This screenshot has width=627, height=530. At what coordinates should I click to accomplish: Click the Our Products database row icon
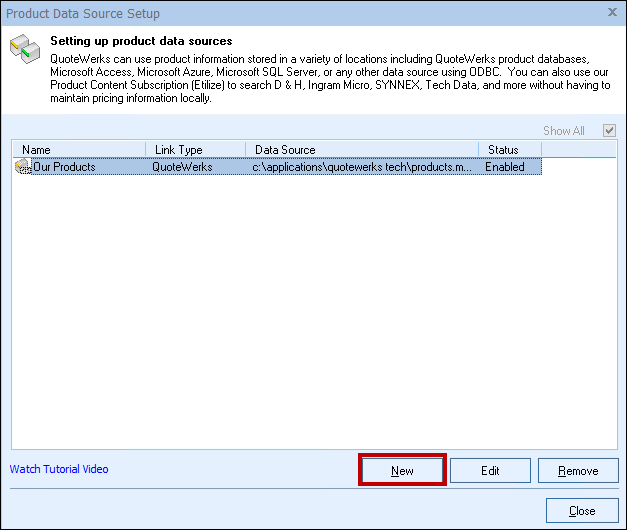[23, 167]
